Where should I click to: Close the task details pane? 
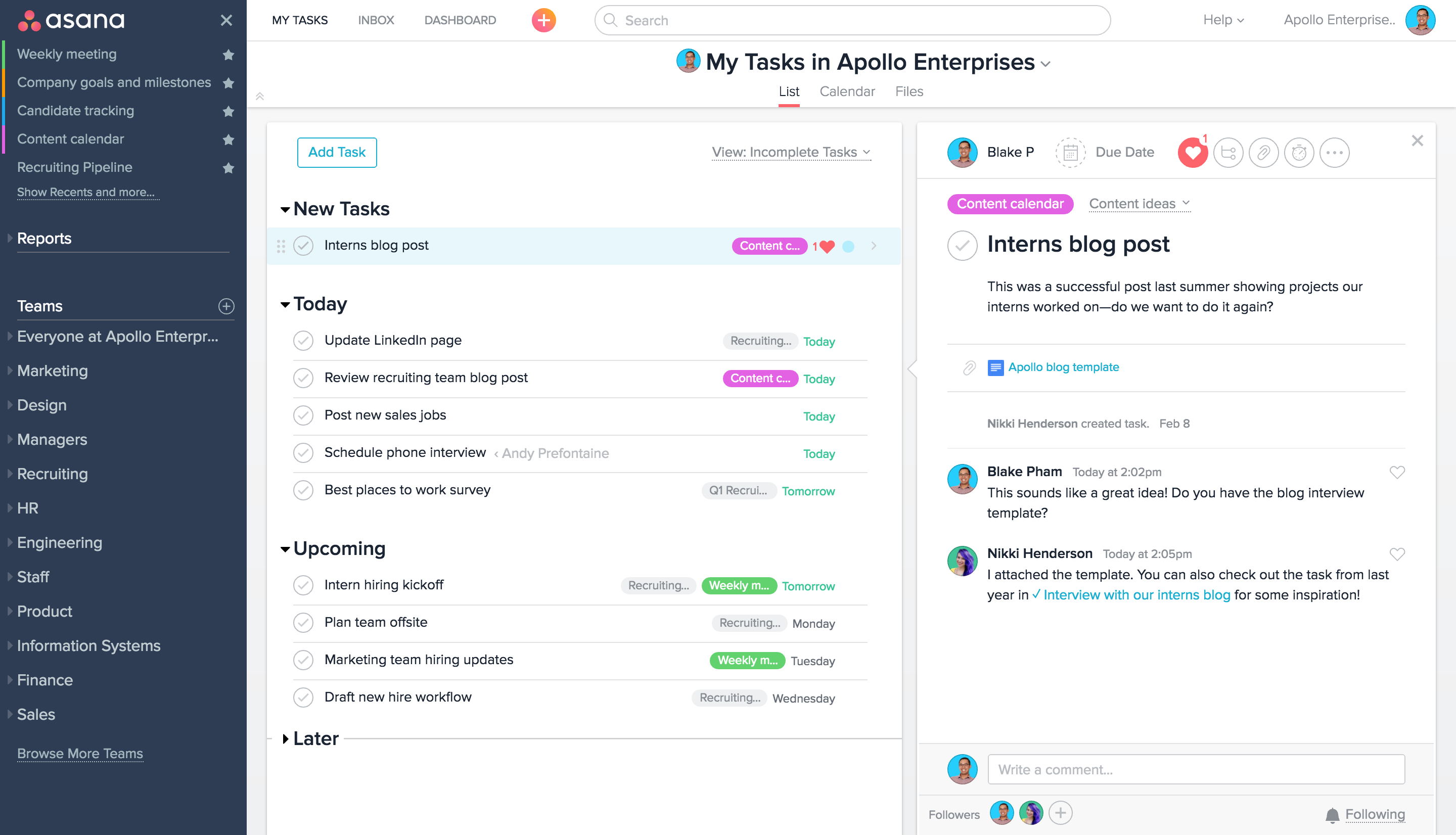(1417, 141)
